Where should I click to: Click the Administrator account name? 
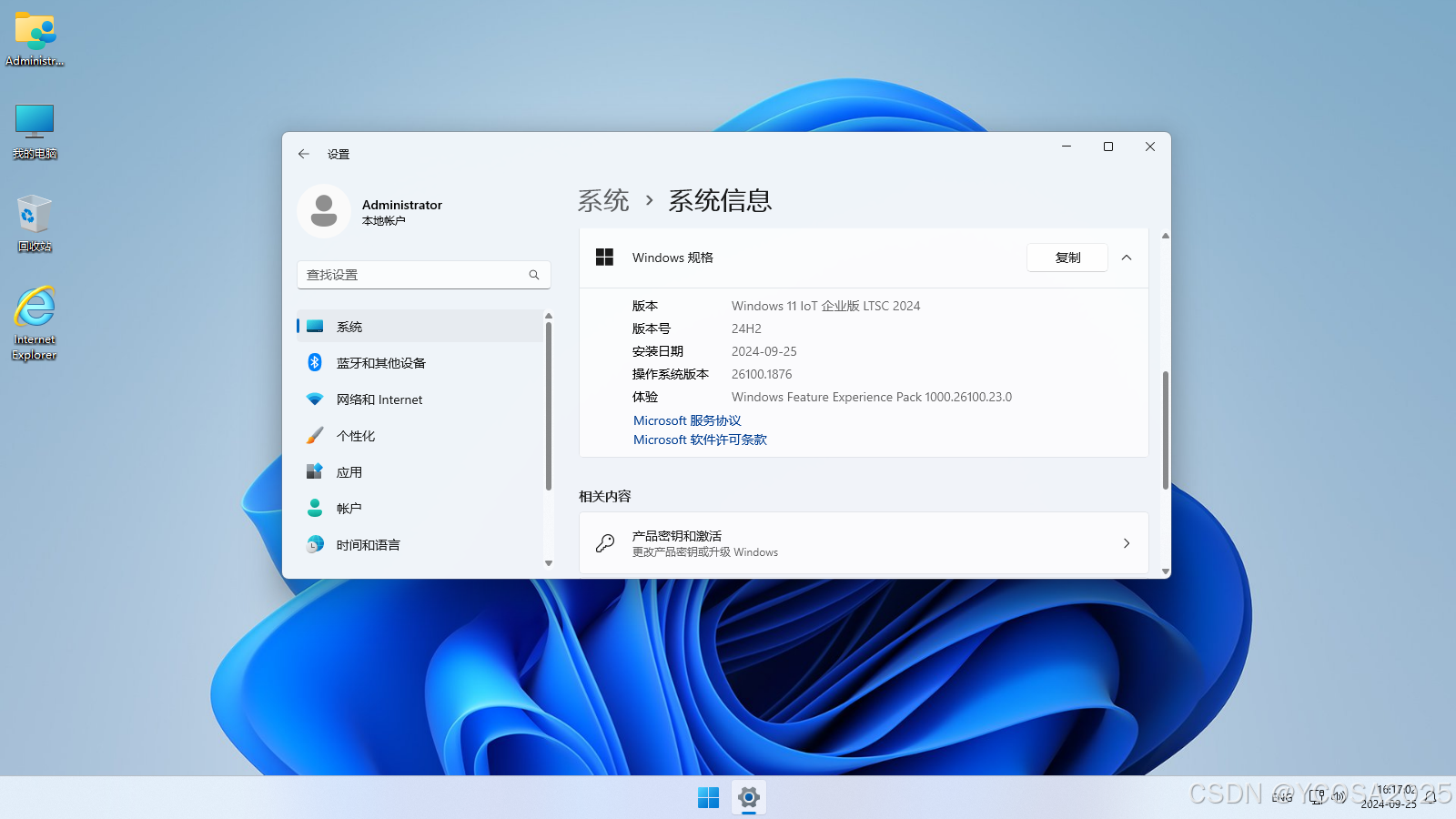point(402,205)
